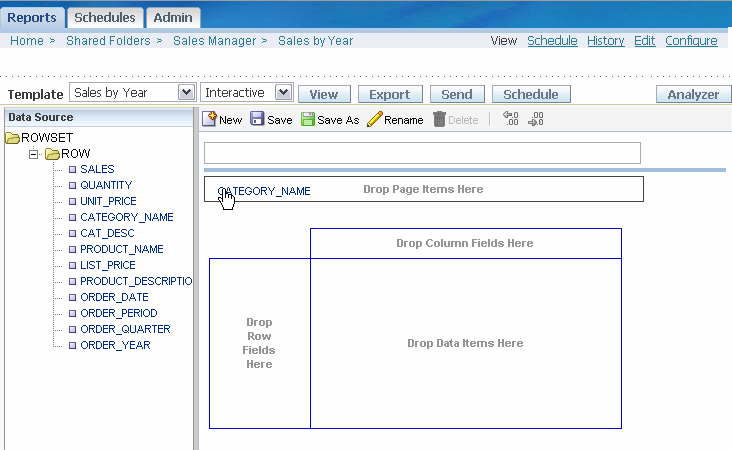
Task: Click the Schedule link in top-right navigation
Action: point(552,41)
